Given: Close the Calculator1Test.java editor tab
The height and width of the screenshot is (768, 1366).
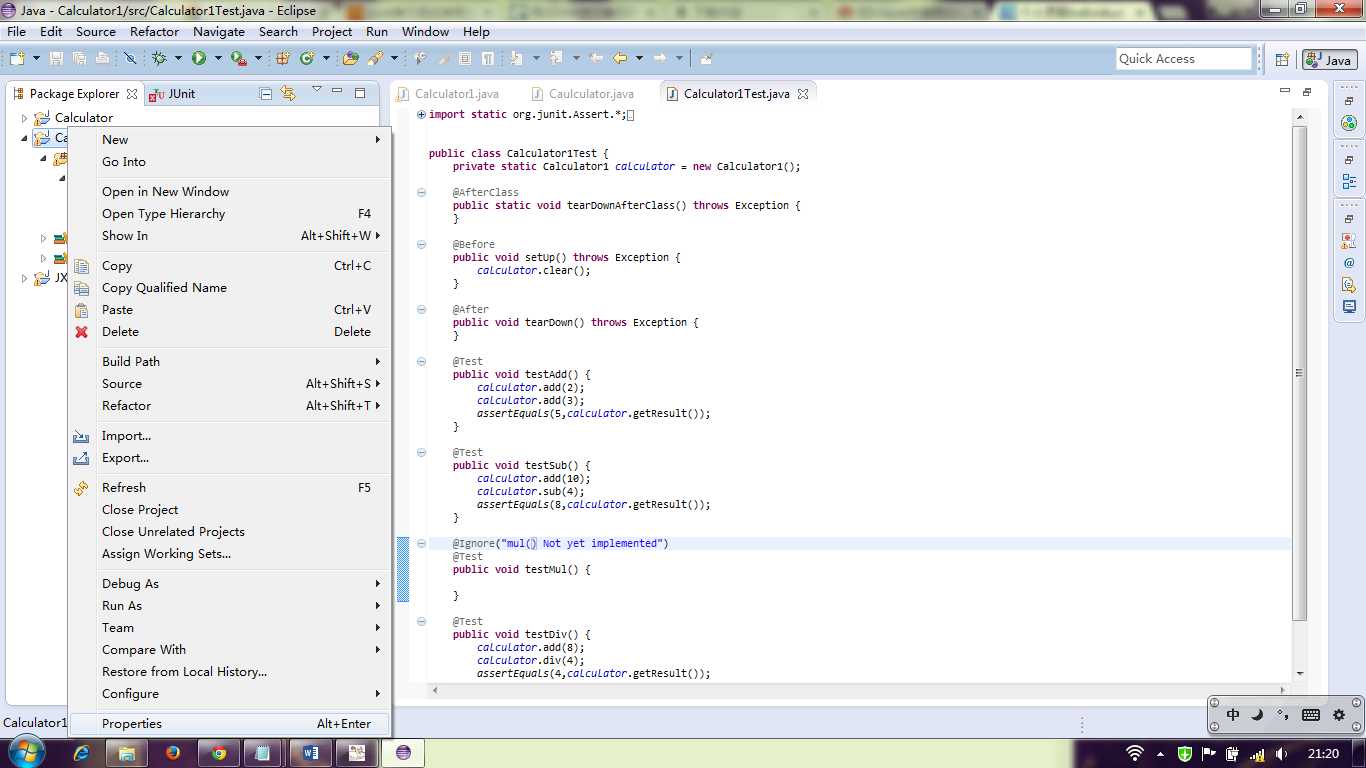Looking at the screenshot, I should click(802, 94).
